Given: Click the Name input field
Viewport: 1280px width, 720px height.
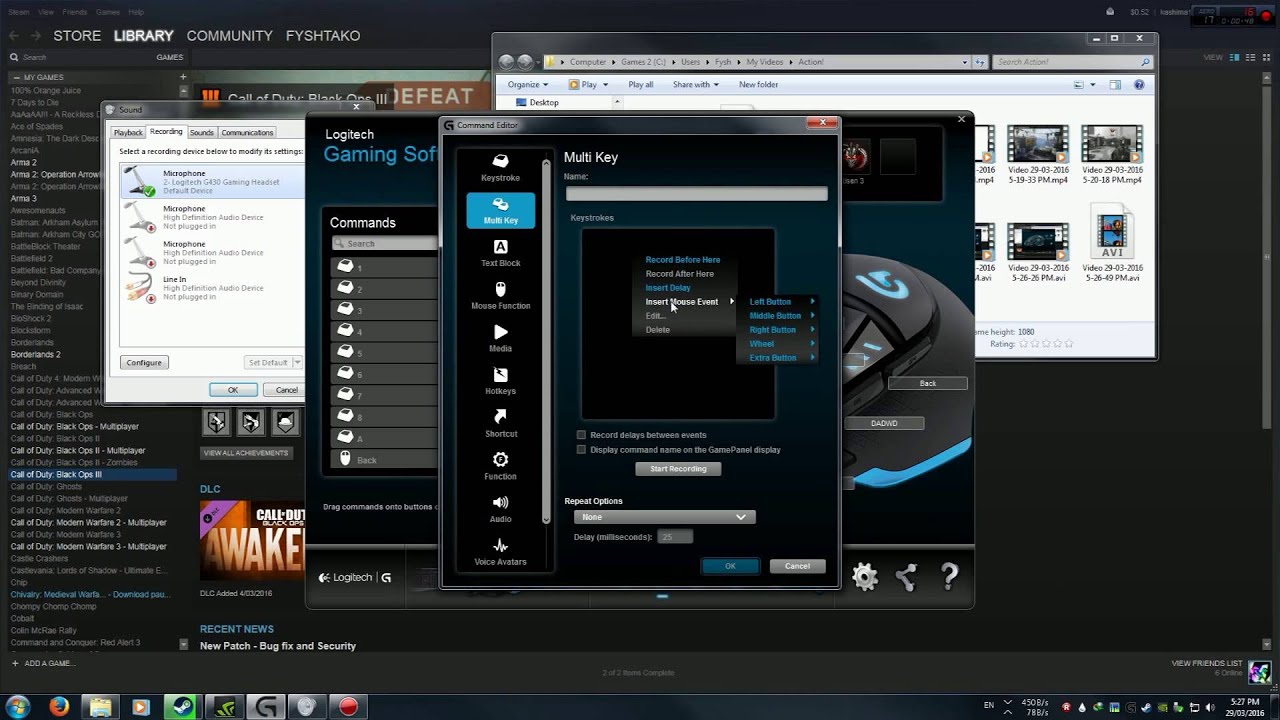Looking at the screenshot, I should point(697,194).
